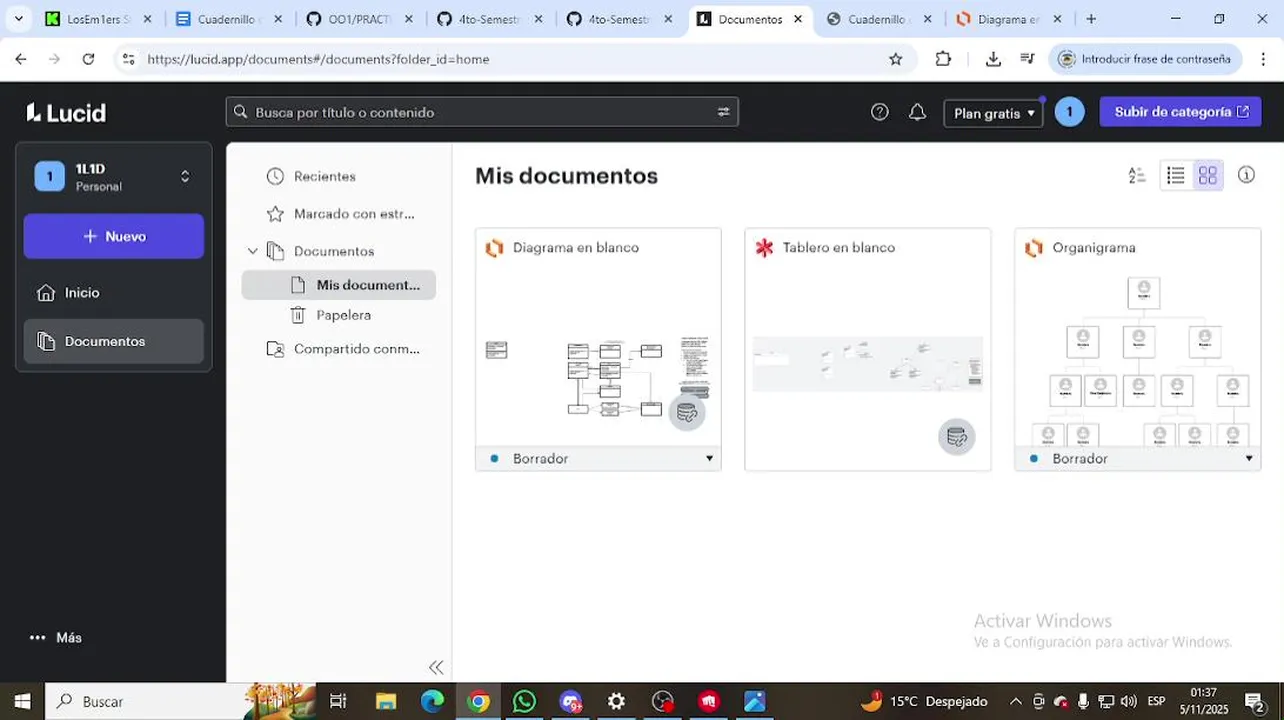This screenshot has width=1284, height=720.
Task: Open Chrome downloads icon
Action: coord(993,59)
